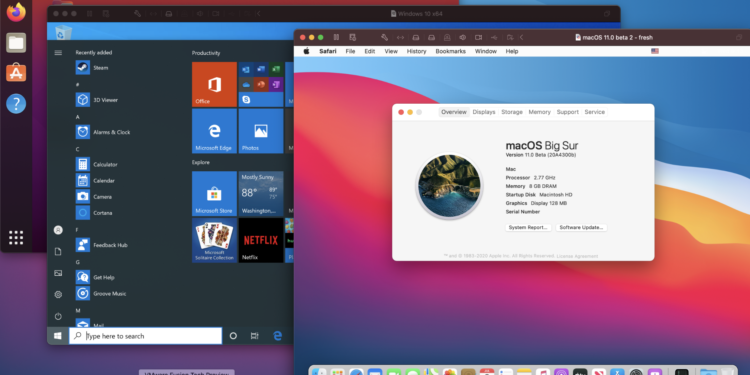750x375 pixels.
Task: Open the Microsoft Edge tile
Action: click(x=214, y=131)
